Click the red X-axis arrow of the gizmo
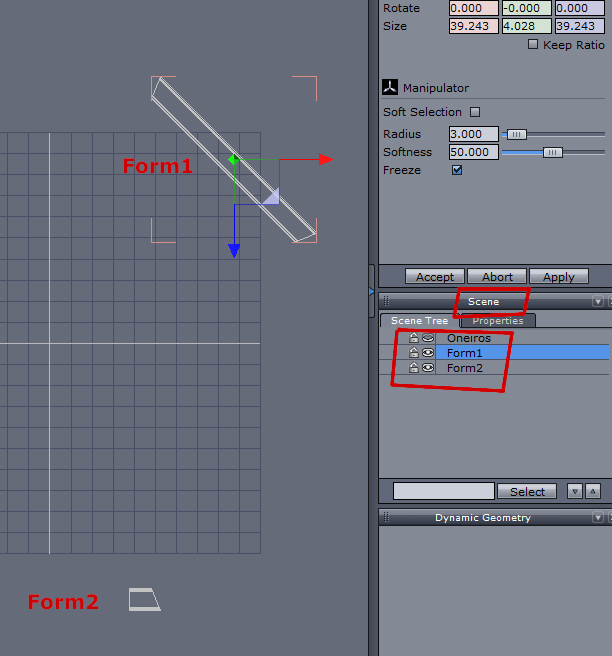This screenshot has height=656, width=612. click(x=325, y=159)
